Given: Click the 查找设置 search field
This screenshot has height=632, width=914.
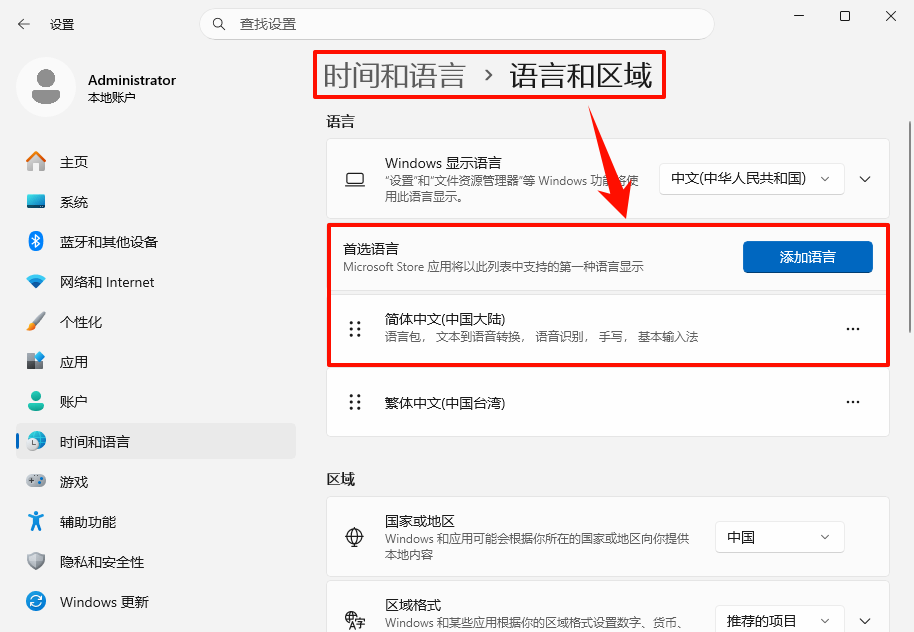Looking at the screenshot, I should pyautogui.click(x=457, y=24).
